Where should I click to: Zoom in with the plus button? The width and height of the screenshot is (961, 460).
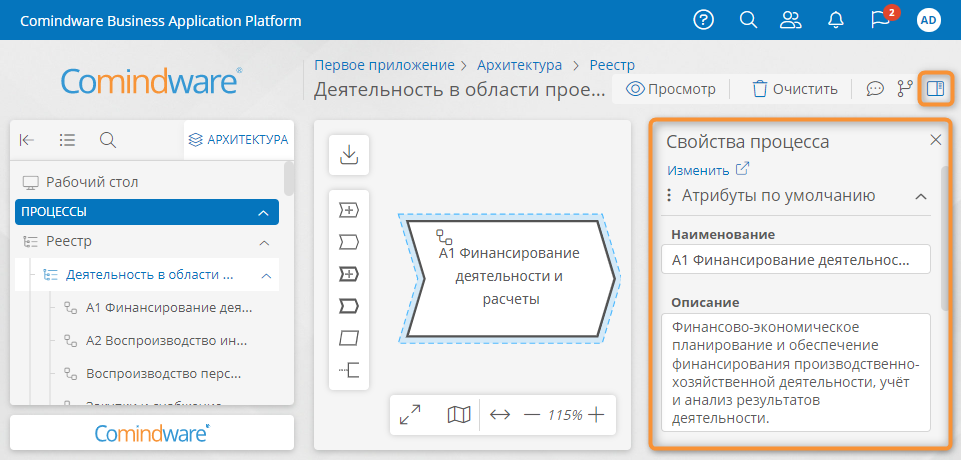coord(596,415)
